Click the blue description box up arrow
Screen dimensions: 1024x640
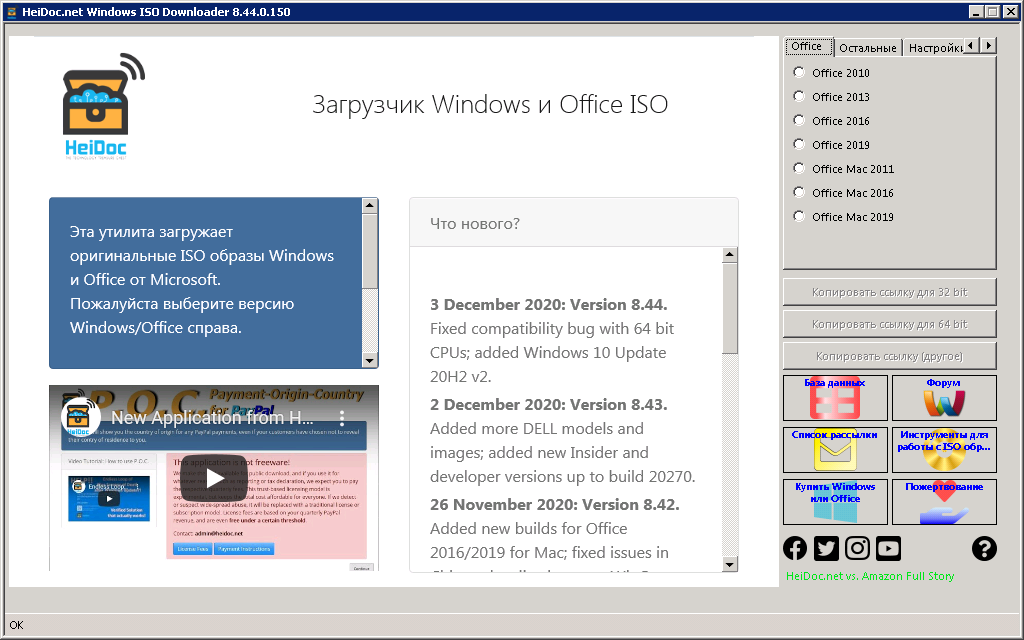370,206
